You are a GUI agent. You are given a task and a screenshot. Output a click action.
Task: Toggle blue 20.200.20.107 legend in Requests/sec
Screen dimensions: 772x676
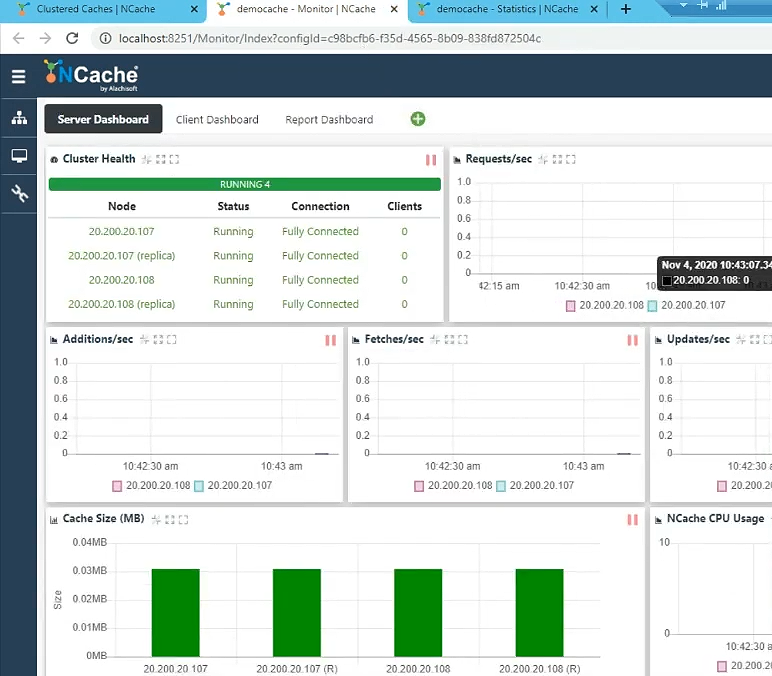(x=686, y=305)
